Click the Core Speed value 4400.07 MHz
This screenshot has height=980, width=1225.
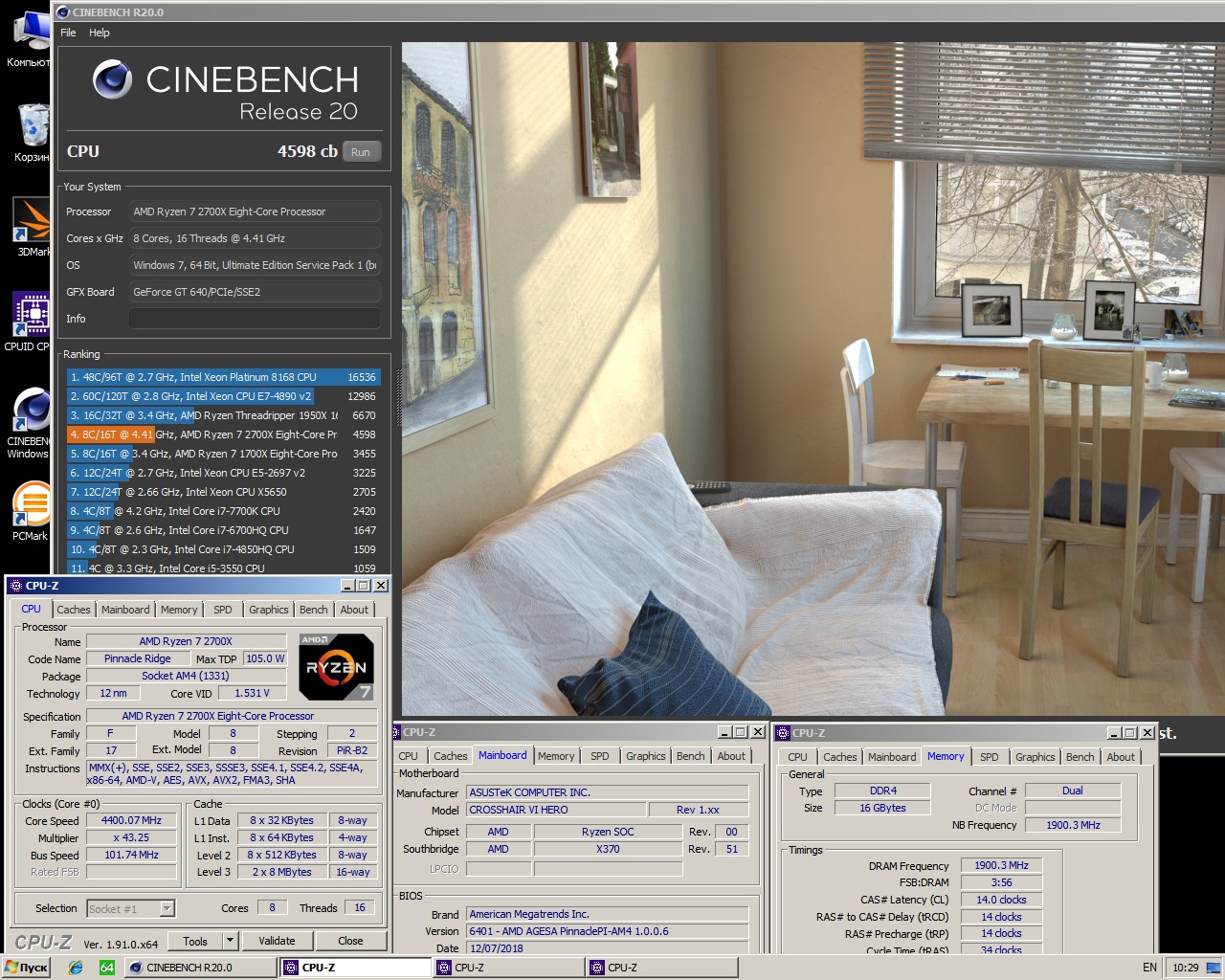[x=132, y=820]
